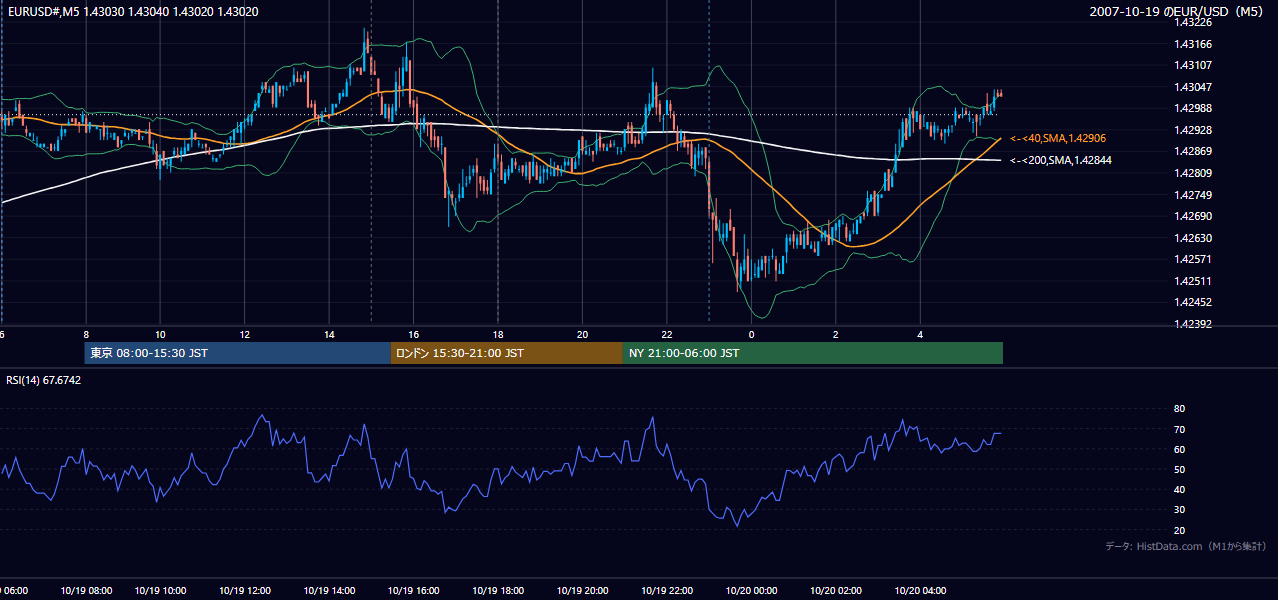The height and width of the screenshot is (600, 1278).
Task: Click the 40 SMA 1.42906 label
Action: point(1058,138)
